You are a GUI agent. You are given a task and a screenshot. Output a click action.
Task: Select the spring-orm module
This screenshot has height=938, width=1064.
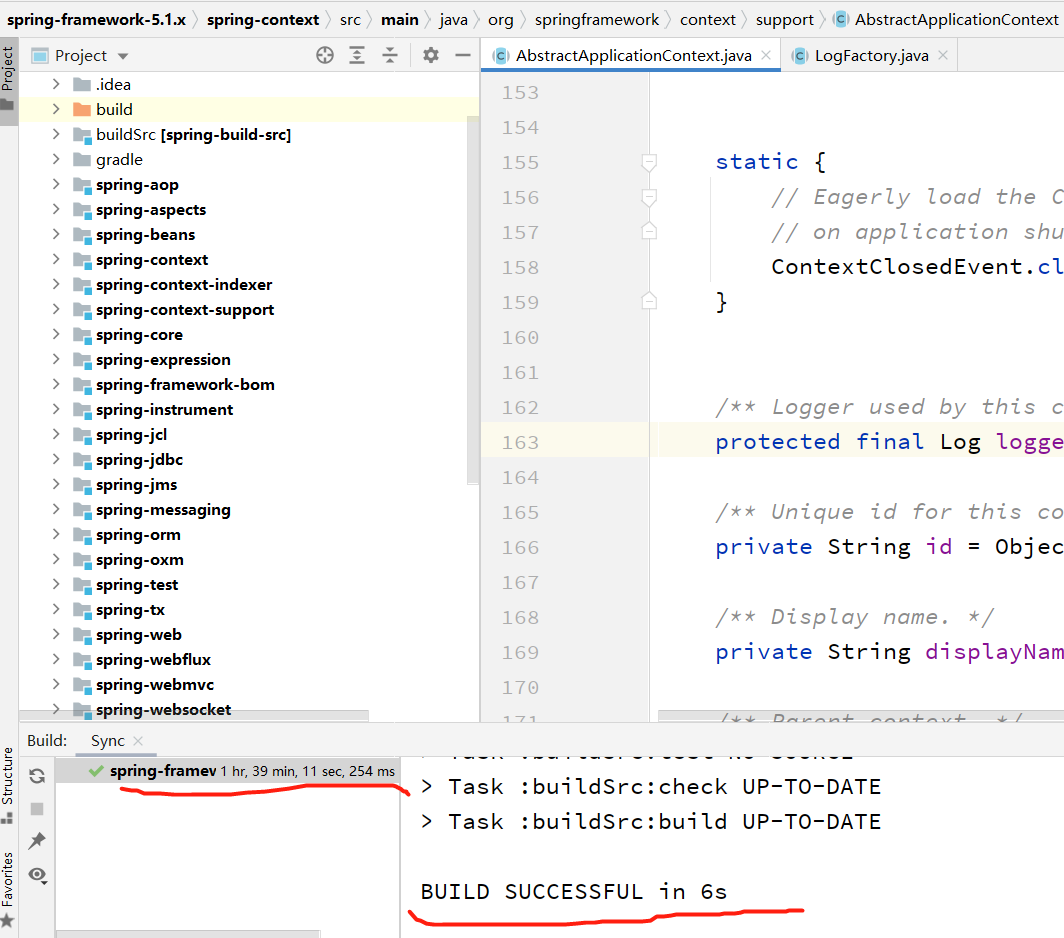point(138,535)
